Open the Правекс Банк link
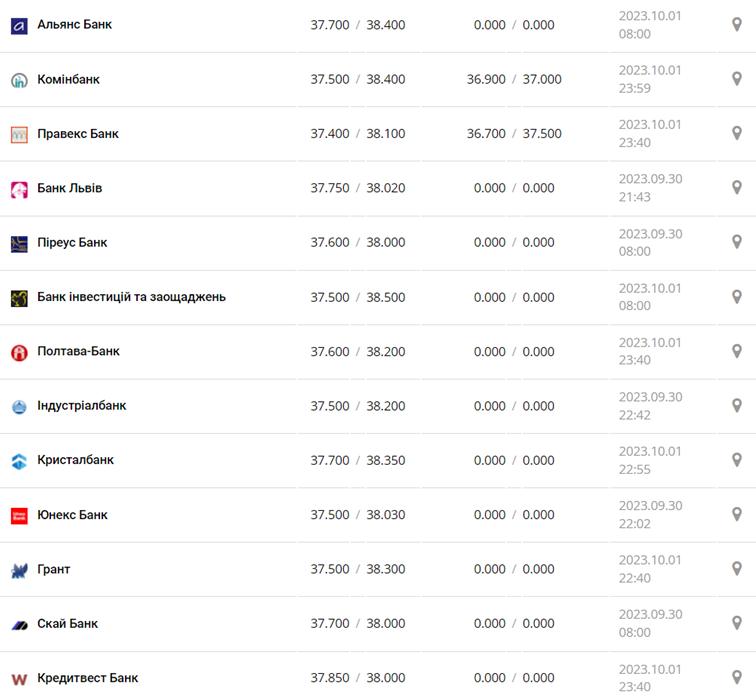Screen dimensions: 756x698 click(x=78, y=134)
